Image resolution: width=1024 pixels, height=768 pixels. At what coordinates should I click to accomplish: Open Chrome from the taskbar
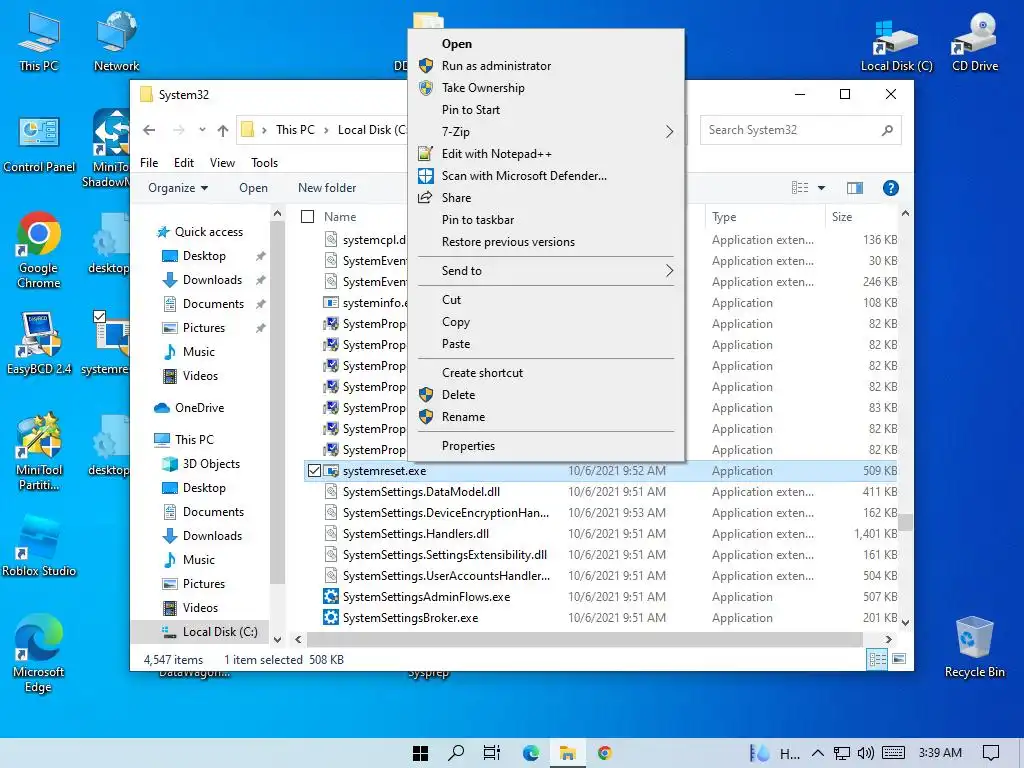(605, 753)
